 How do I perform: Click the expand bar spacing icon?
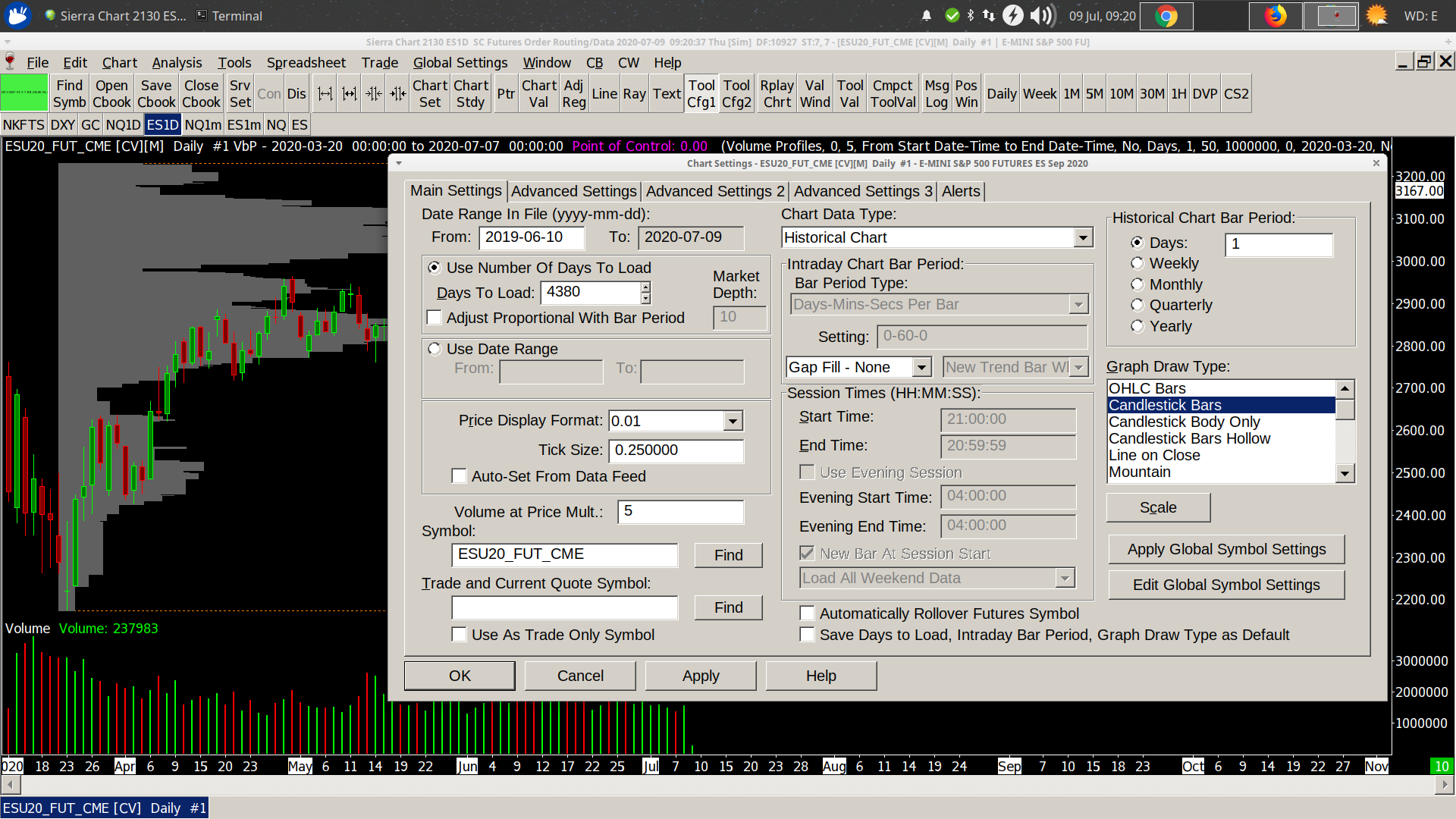coord(325,94)
